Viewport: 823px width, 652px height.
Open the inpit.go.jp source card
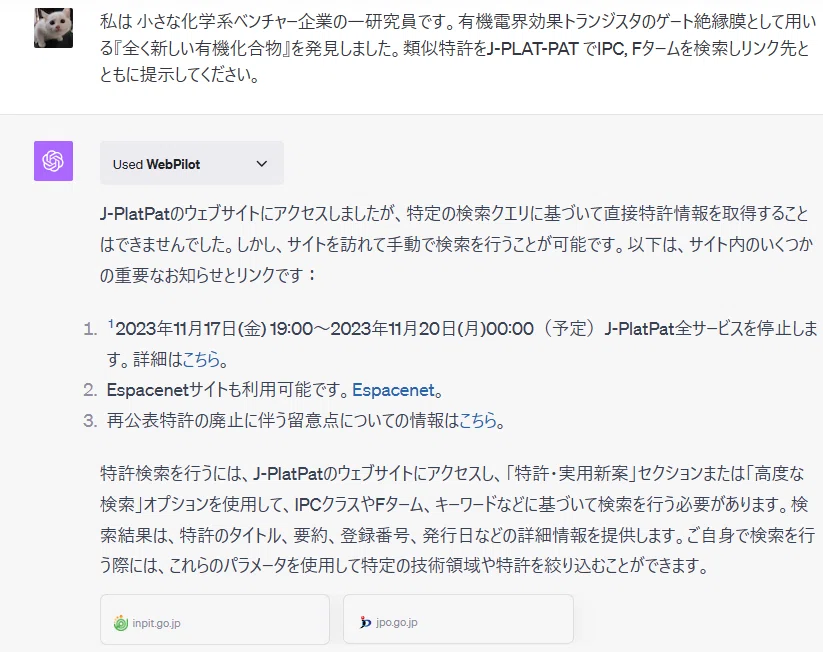pyautogui.click(x=215, y=619)
